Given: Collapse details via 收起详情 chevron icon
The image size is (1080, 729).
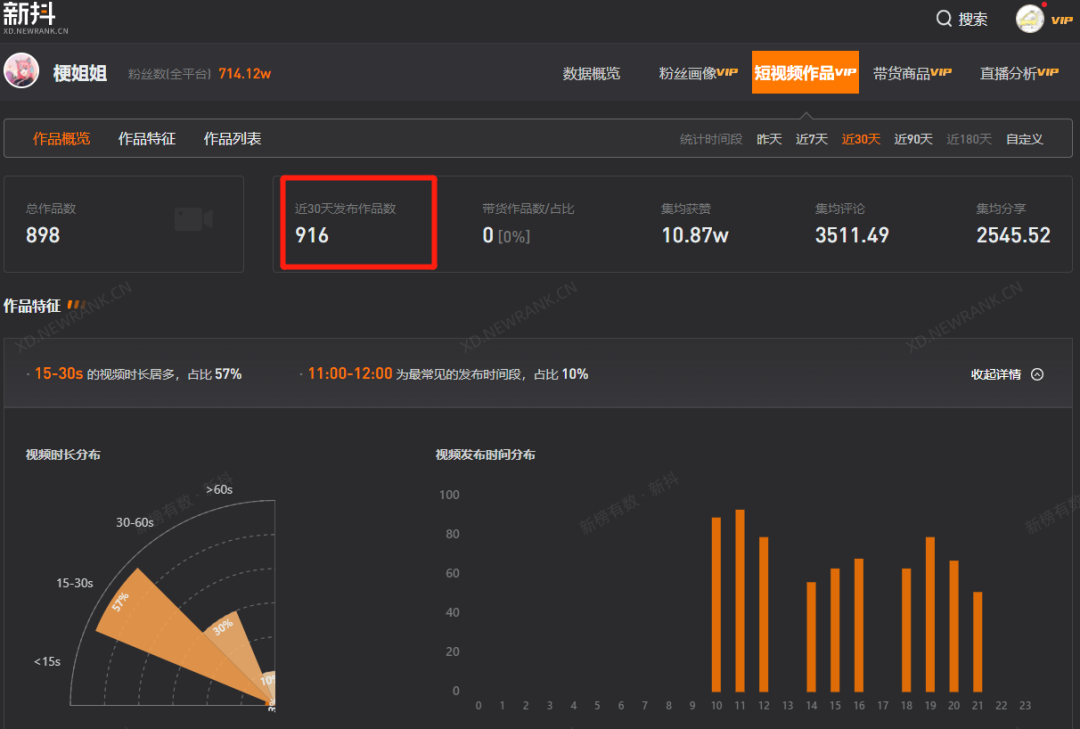Looking at the screenshot, I should tap(1037, 375).
